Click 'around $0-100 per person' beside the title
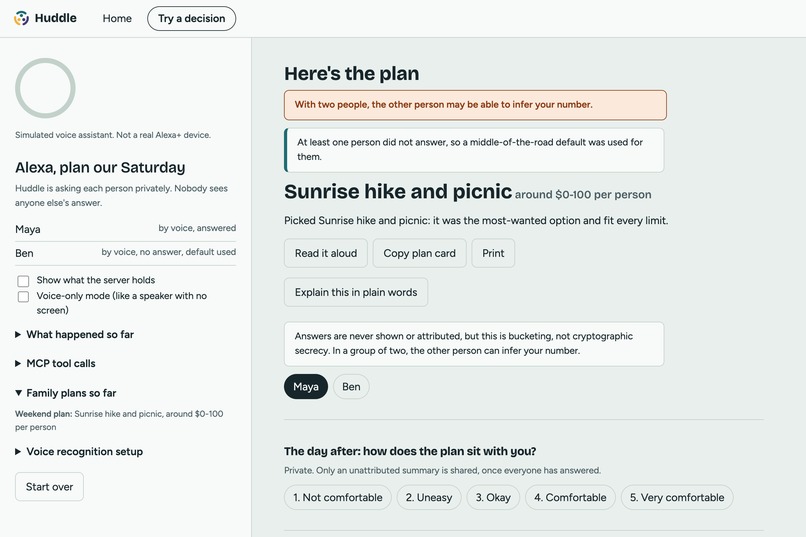The image size is (806, 537). [583, 195]
